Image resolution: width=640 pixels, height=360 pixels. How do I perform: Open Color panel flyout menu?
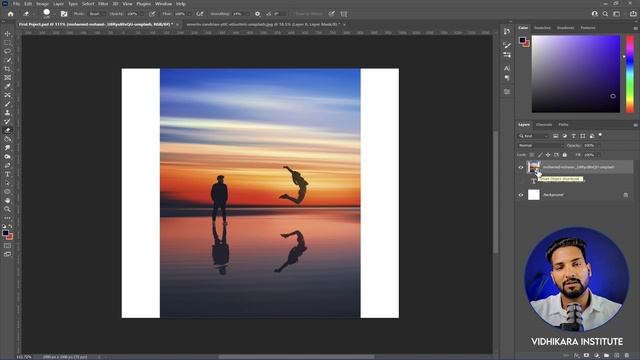point(636,28)
